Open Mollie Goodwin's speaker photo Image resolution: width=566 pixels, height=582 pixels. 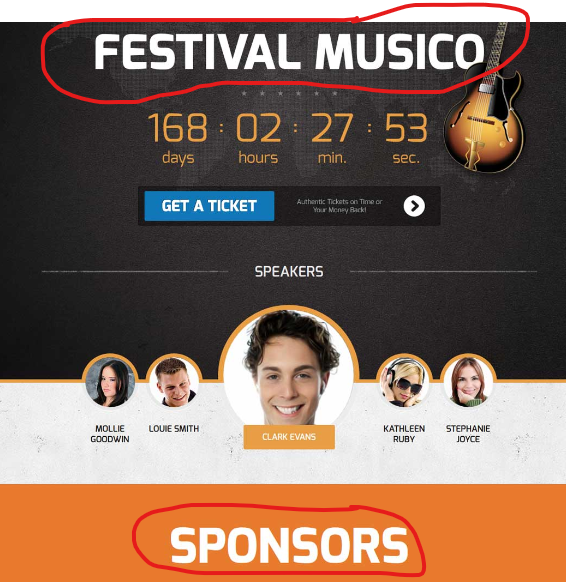tap(110, 382)
